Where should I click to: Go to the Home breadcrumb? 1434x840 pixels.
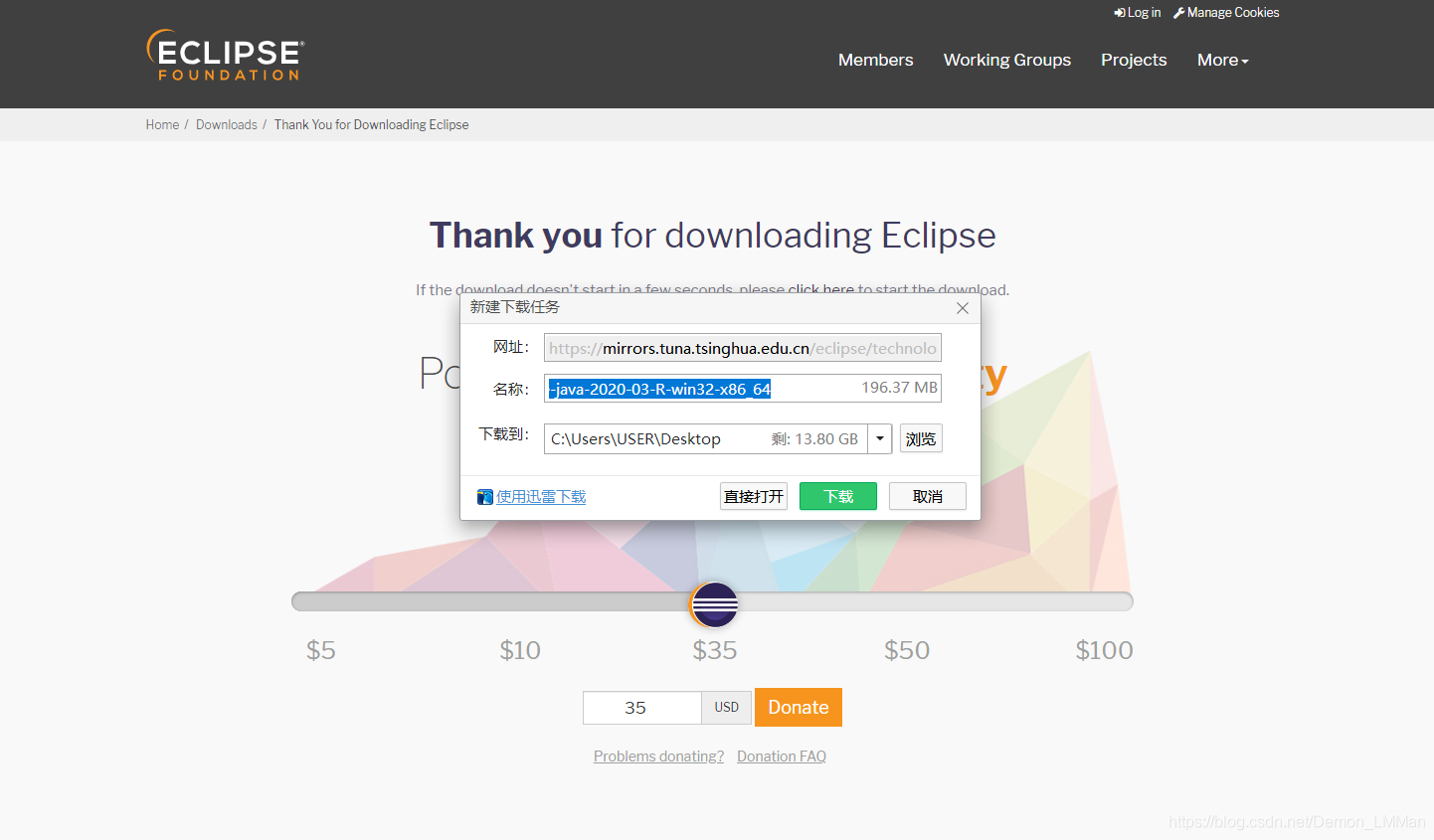point(162,124)
